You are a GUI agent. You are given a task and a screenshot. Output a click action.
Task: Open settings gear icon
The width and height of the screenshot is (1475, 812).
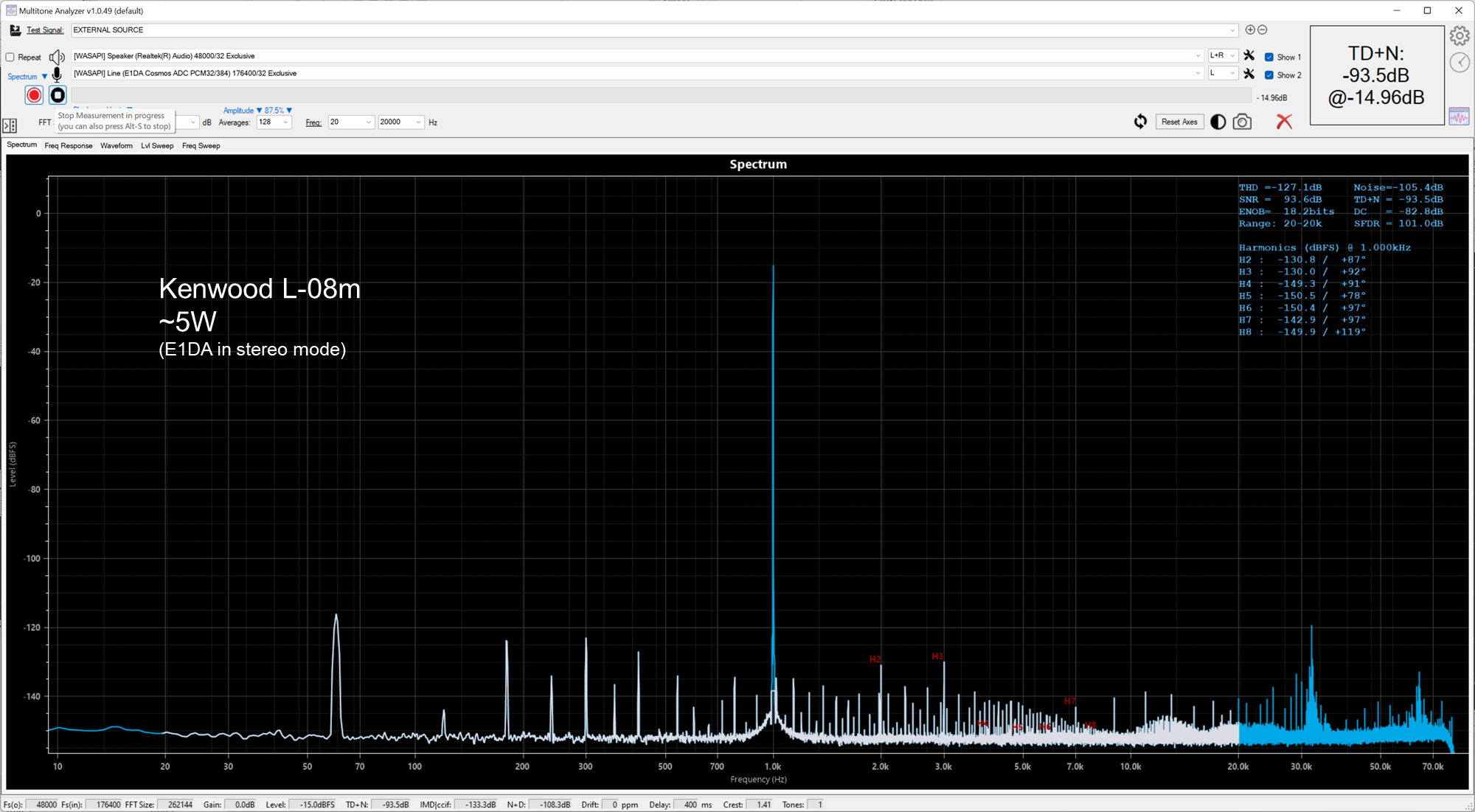click(x=1460, y=35)
